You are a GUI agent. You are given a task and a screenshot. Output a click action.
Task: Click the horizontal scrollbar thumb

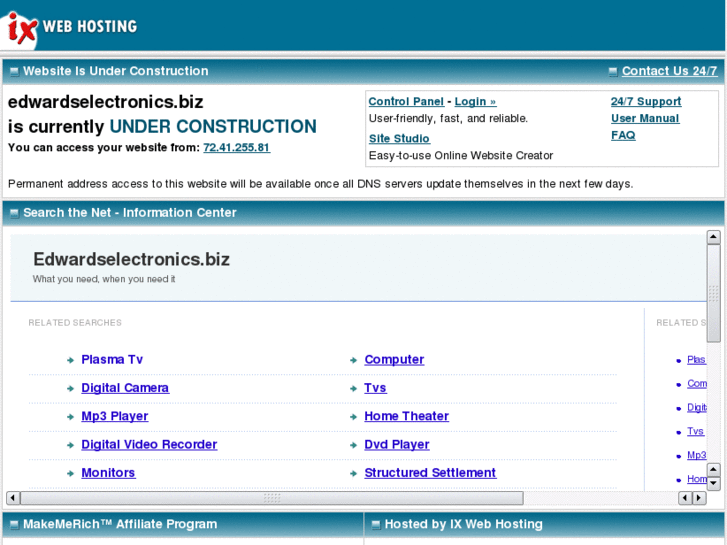coord(272,498)
